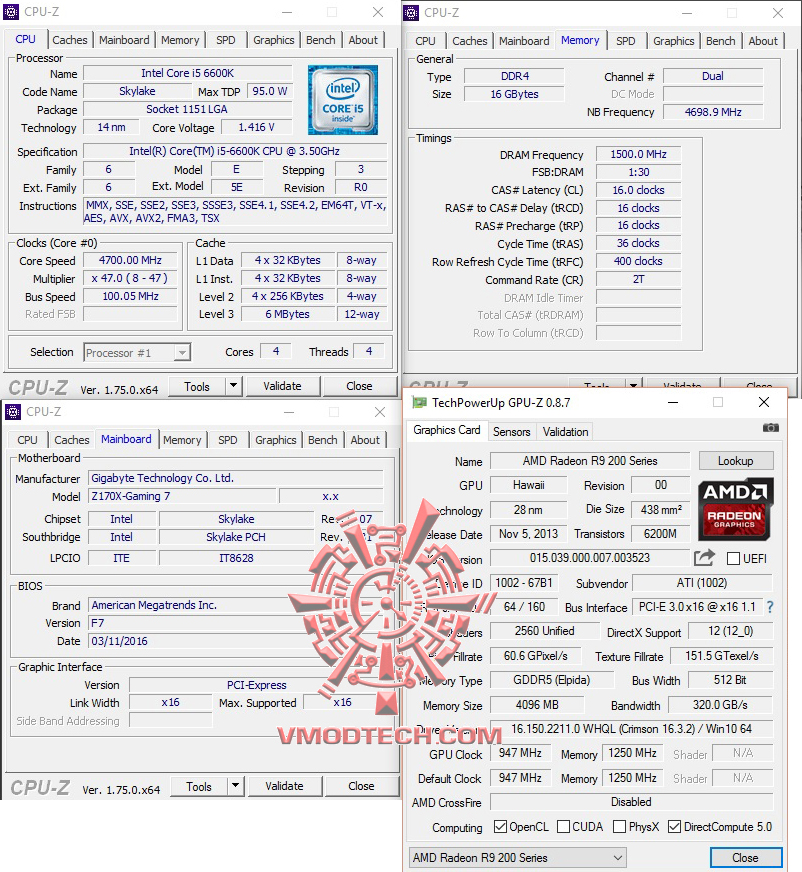The width and height of the screenshot is (802, 872).
Task: Click Tools button in the Mainboard window
Action: tap(199, 786)
